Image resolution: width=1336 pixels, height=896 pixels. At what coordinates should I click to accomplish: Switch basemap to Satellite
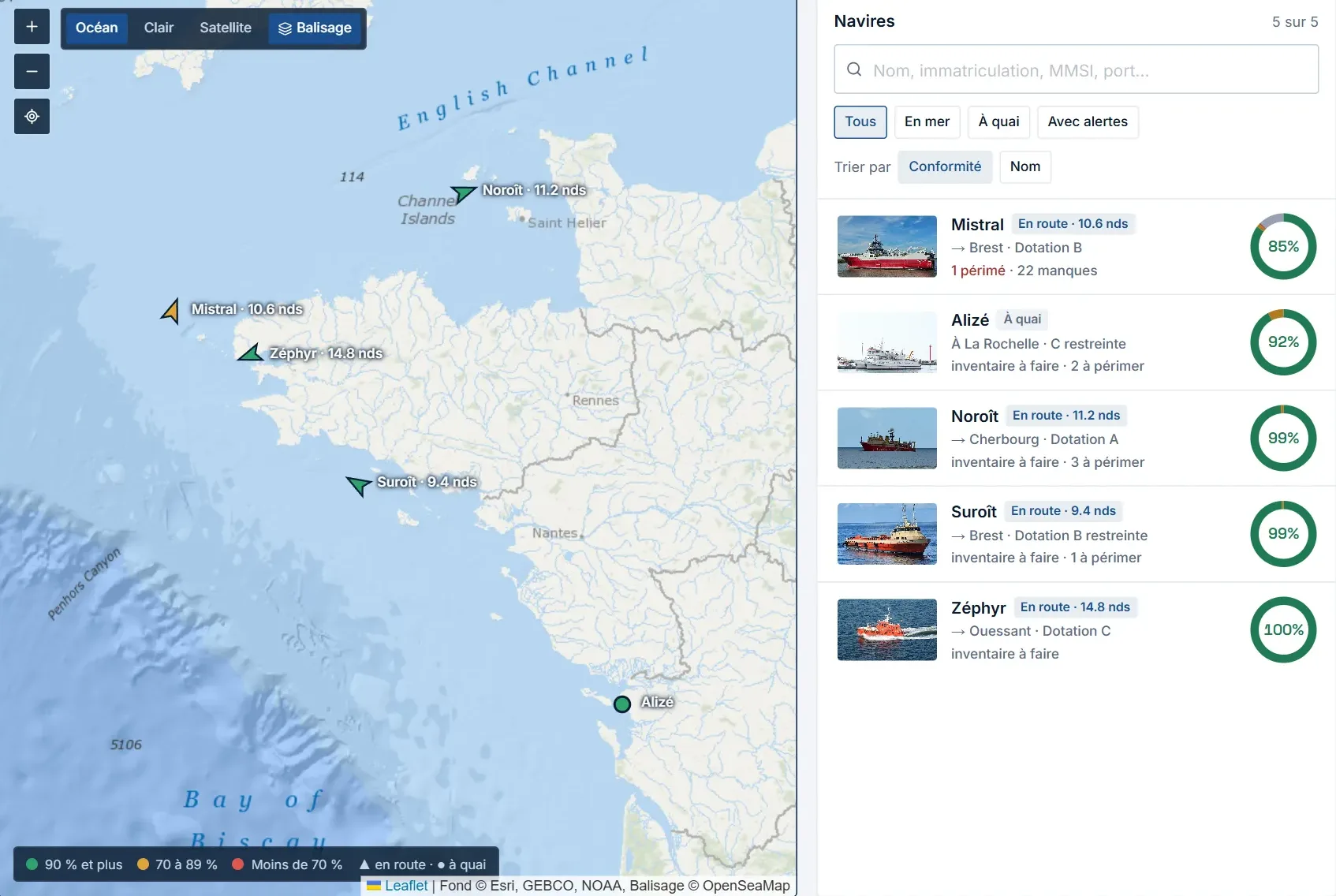click(226, 28)
